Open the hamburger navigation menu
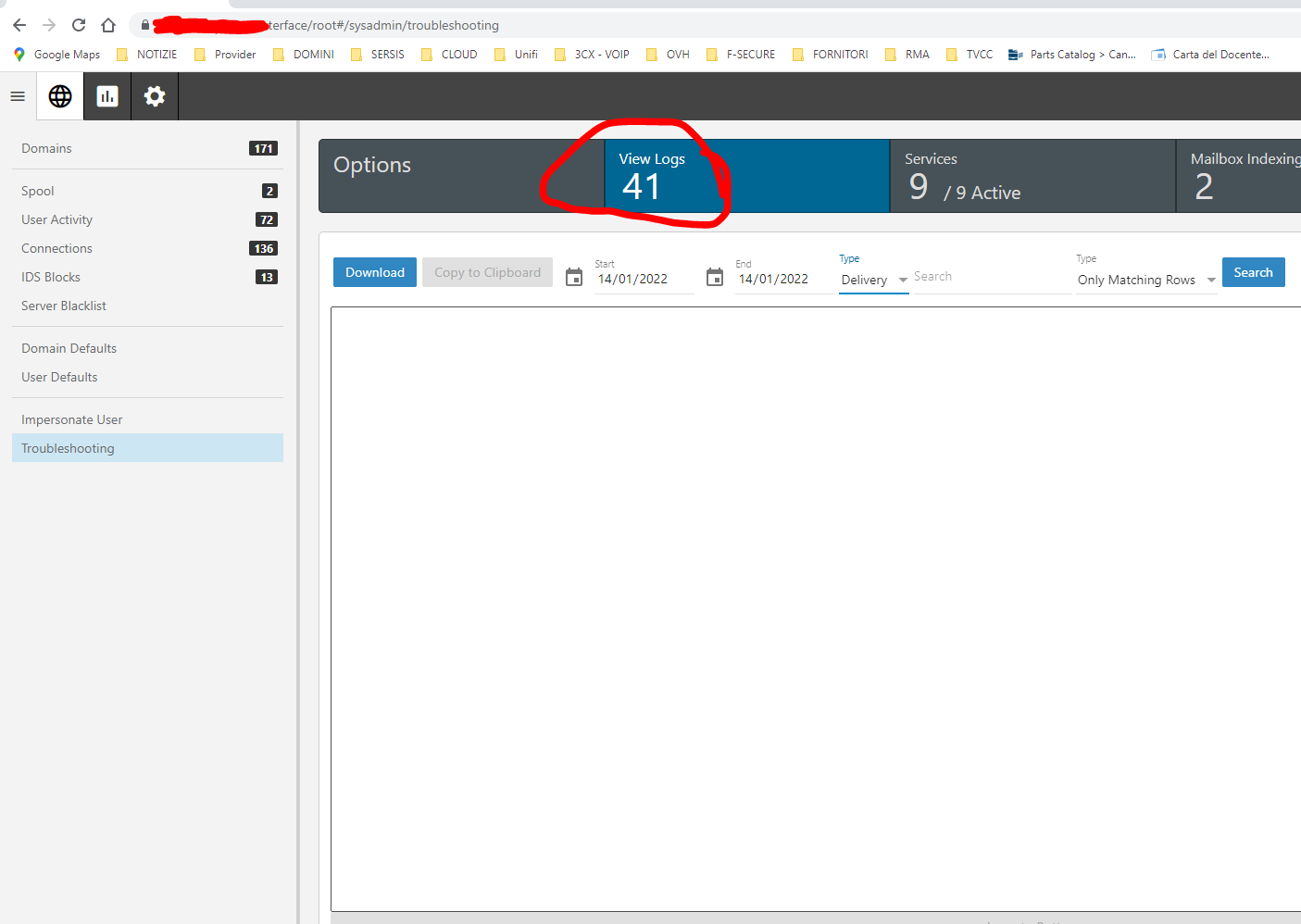The height and width of the screenshot is (924, 1301). [18, 96]
